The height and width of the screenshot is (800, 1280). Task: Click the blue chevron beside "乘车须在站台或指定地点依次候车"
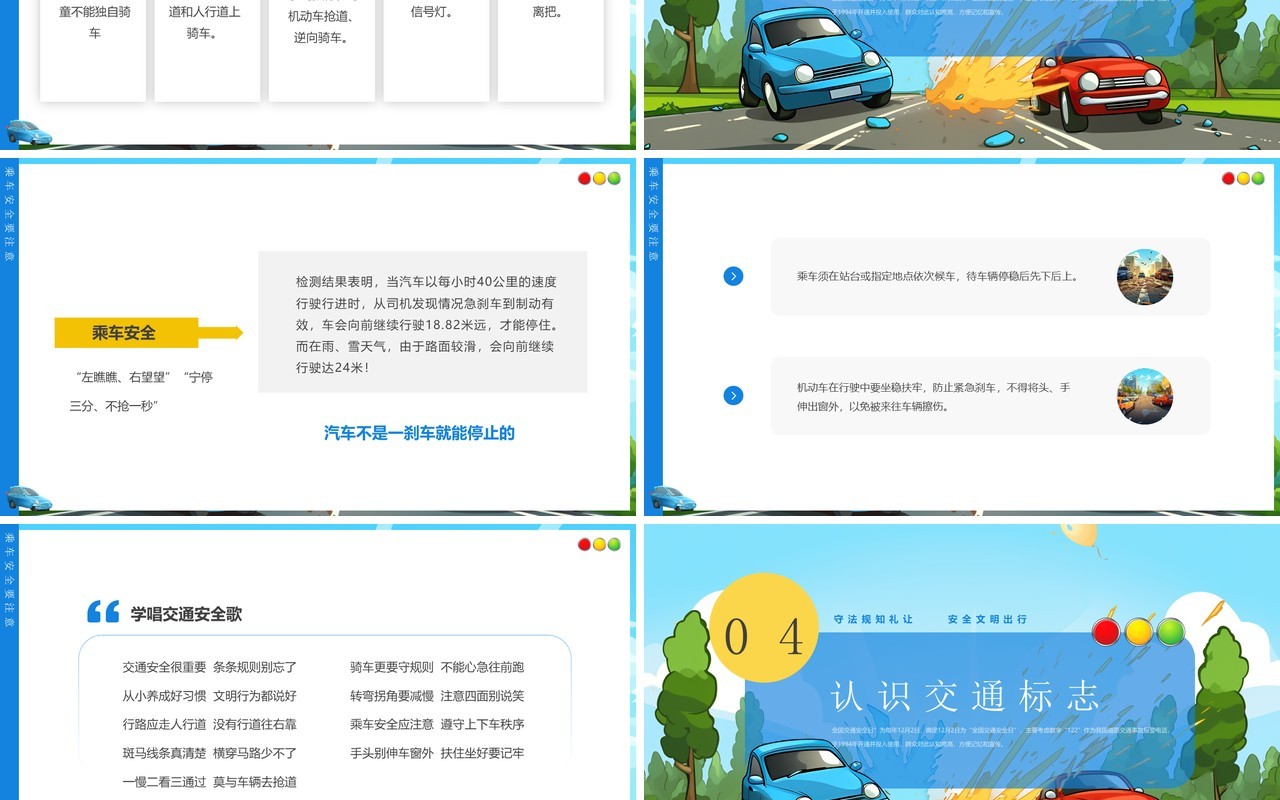pyautogui.click(x=733, y=276)
